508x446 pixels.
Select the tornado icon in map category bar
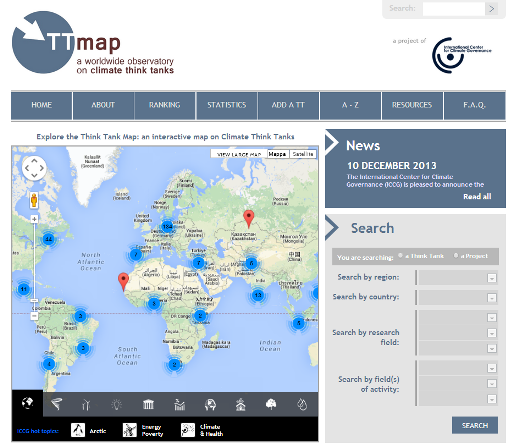57,404
